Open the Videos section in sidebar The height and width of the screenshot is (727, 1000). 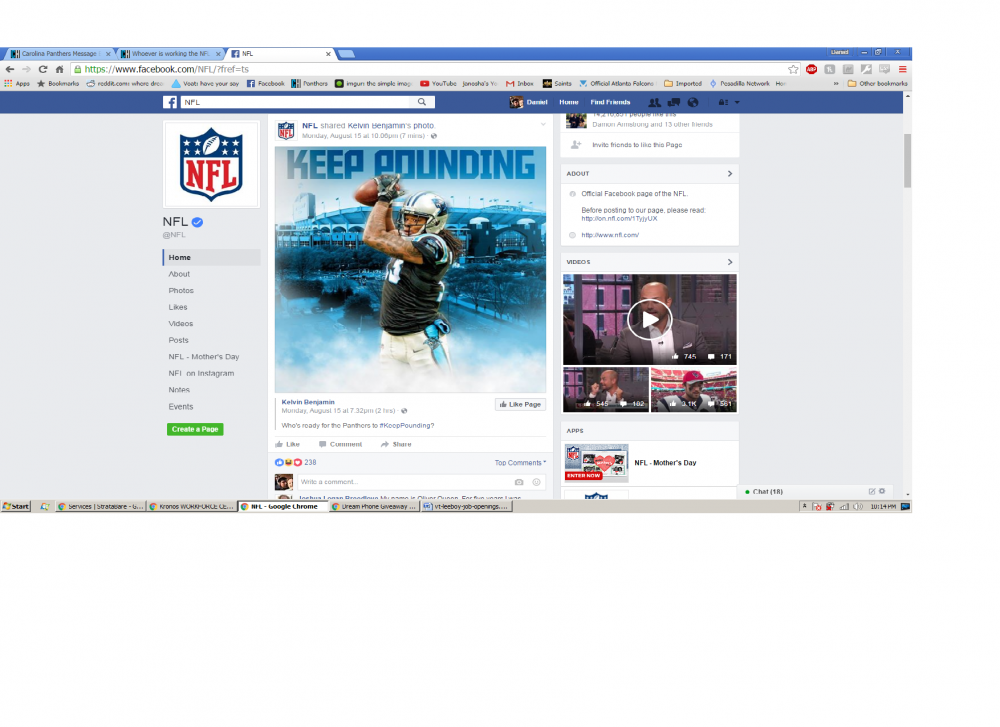pos(180,324)
